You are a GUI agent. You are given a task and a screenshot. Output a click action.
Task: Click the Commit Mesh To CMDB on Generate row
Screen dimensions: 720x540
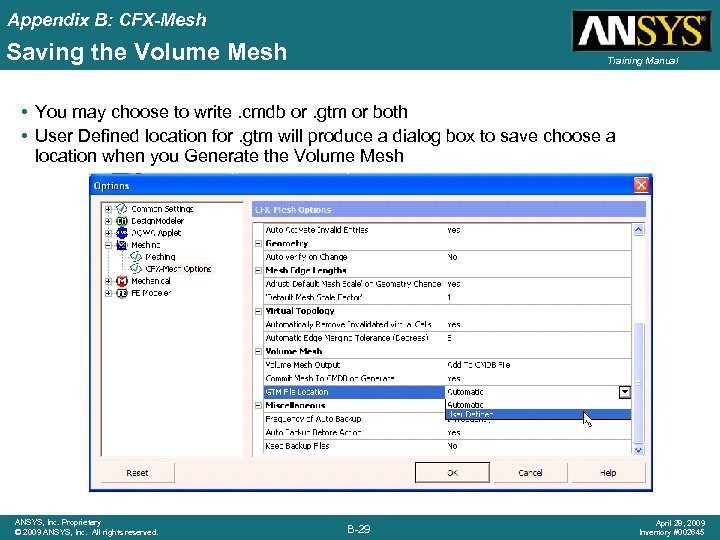pyautogui.click(x=447, y=378)
